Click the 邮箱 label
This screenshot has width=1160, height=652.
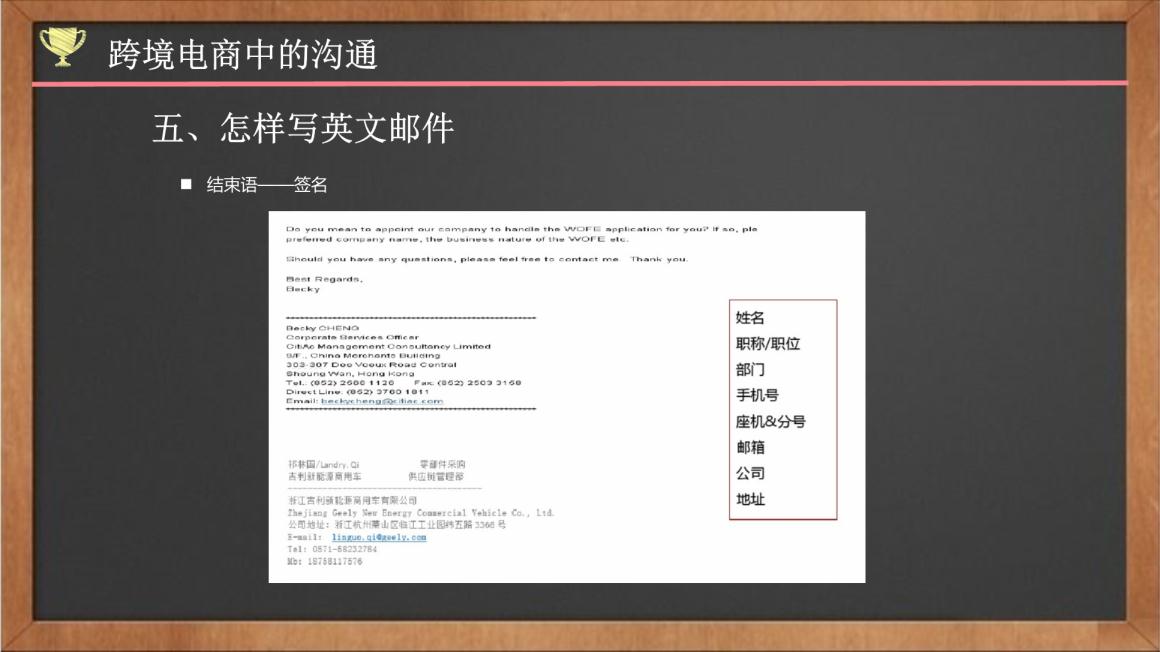[x=750, y=448]
